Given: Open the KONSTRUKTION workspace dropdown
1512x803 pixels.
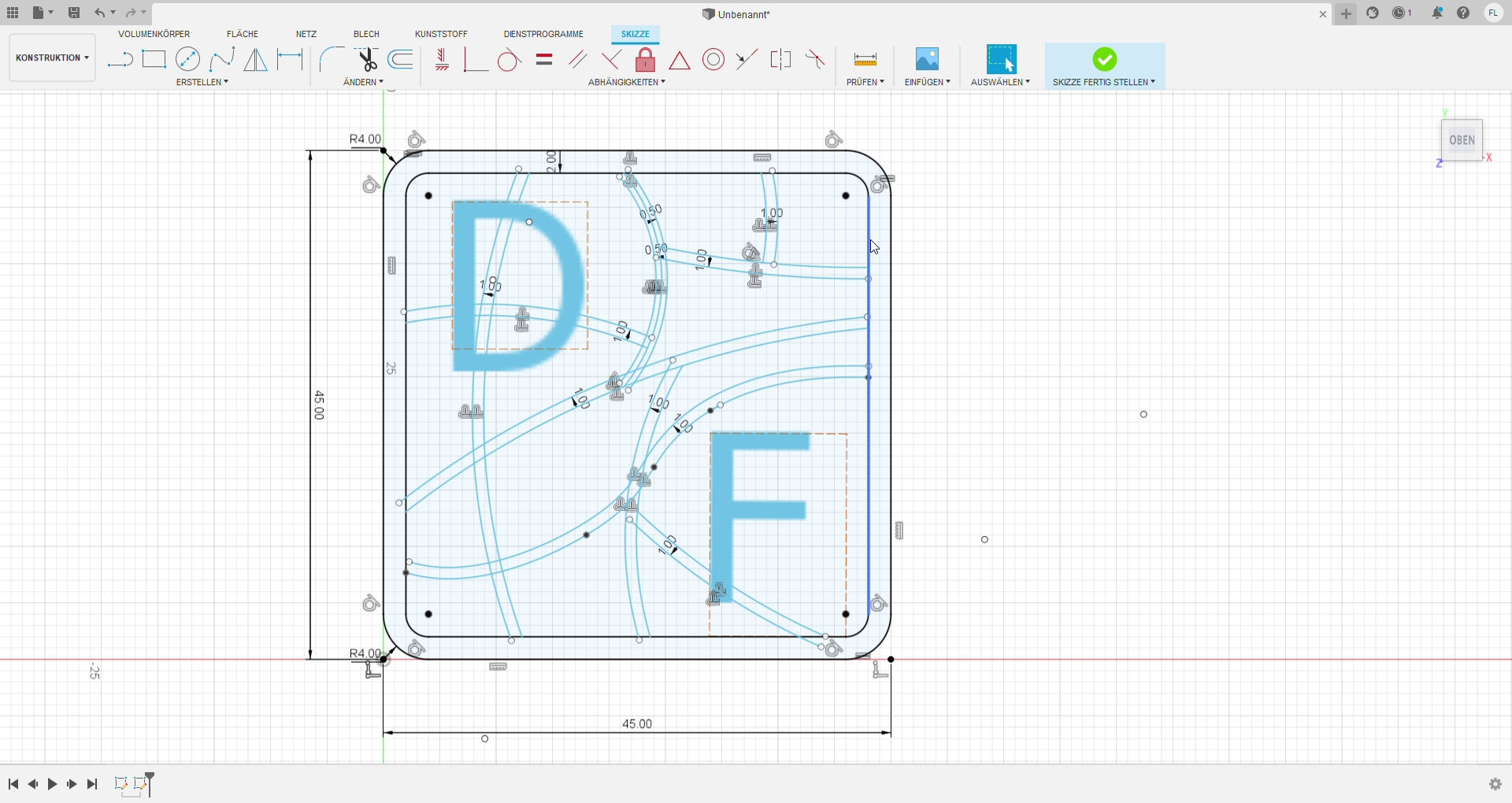Looking at the screenshot, I should click(52, 57).
